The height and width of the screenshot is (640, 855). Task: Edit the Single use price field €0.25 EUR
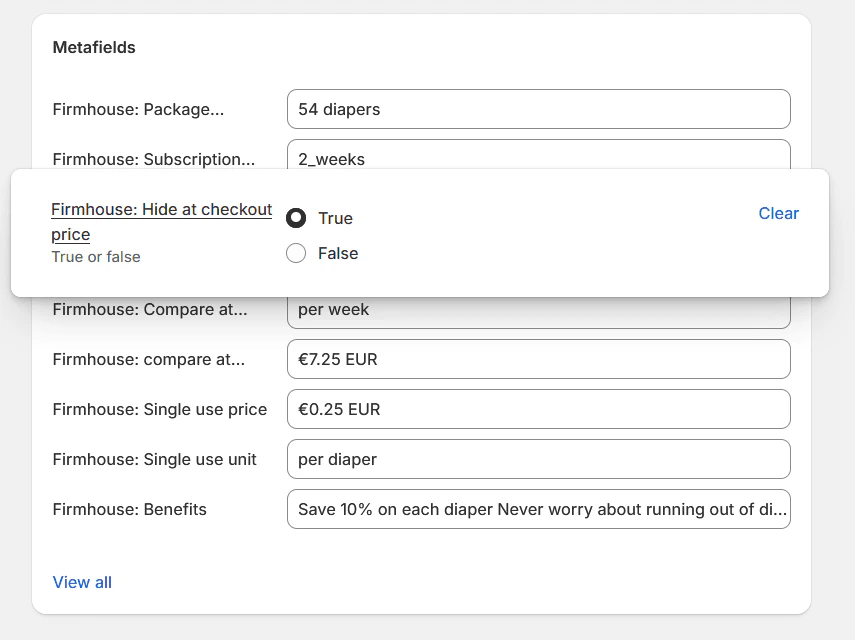(539, 409)
